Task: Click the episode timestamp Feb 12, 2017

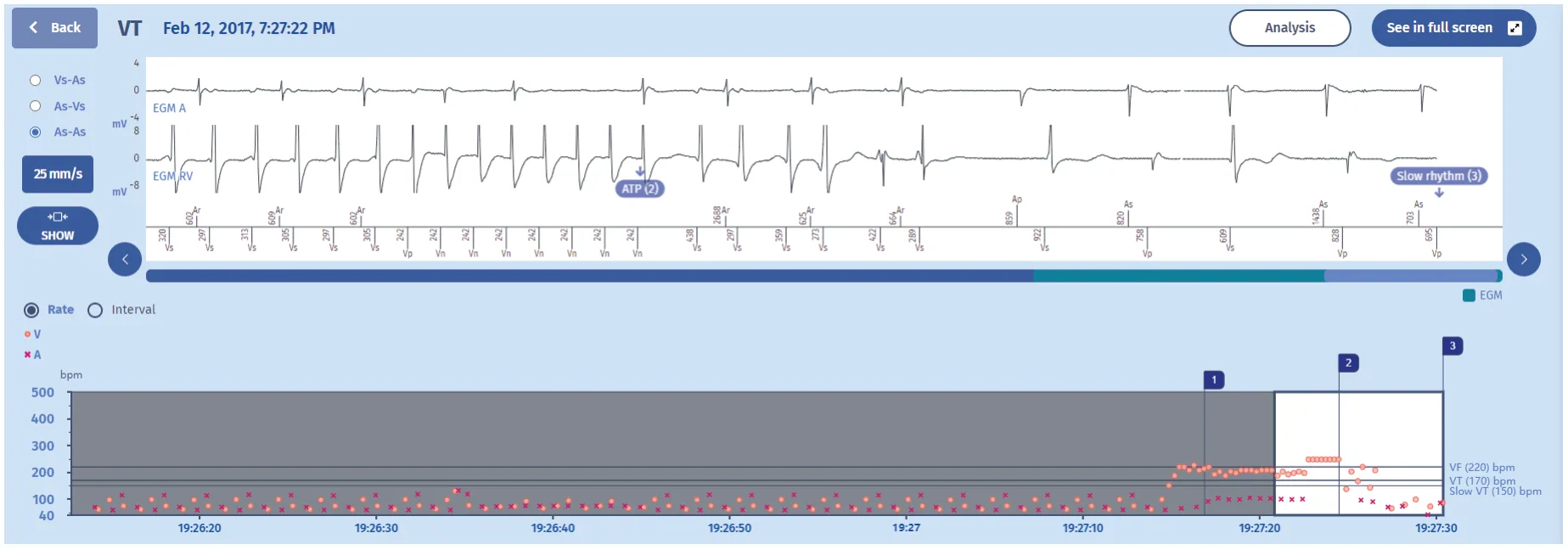Action: click(x=249, y=28)
